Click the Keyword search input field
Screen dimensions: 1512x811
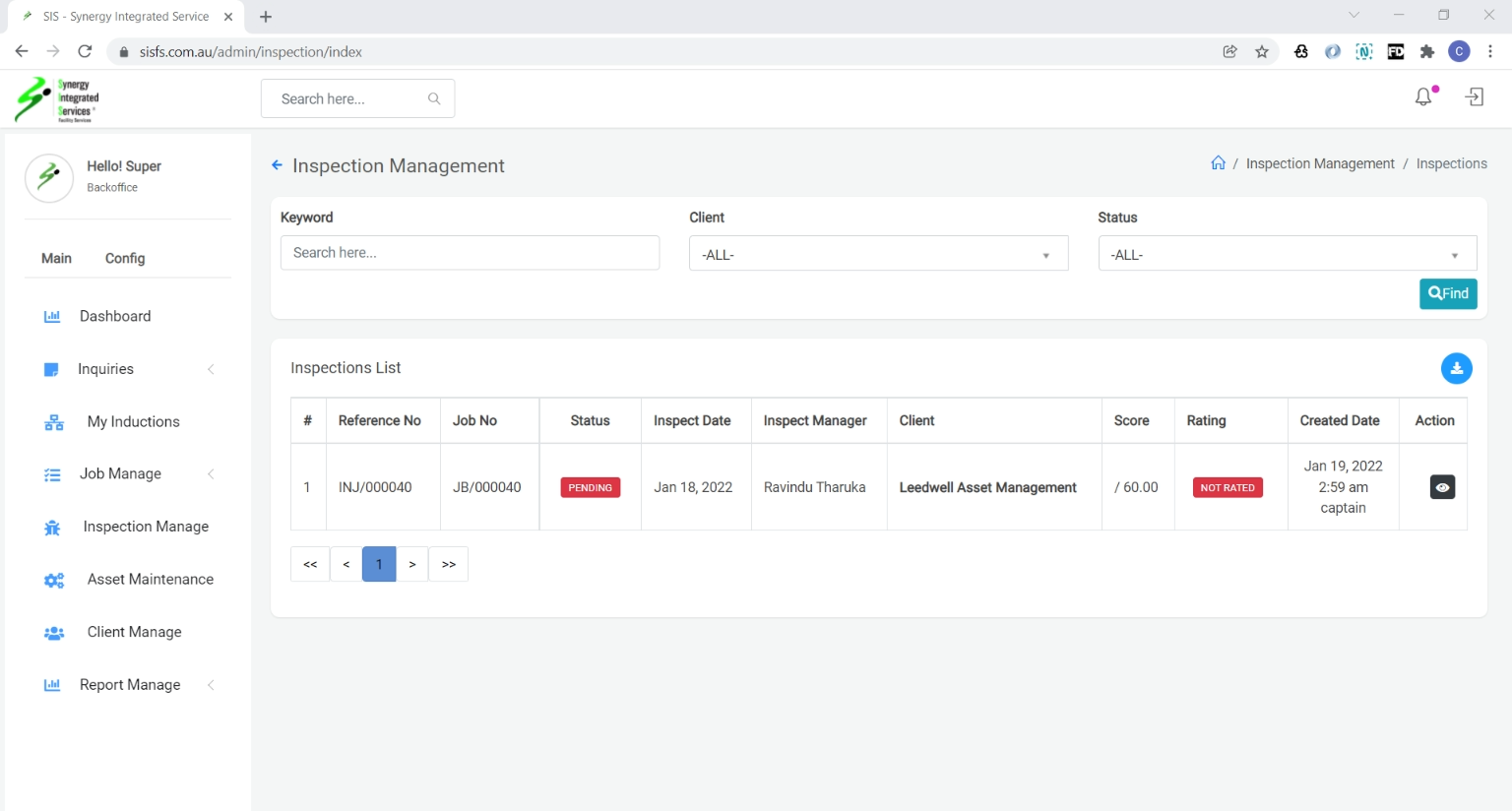pyautogui.click(x=470, y=253)
